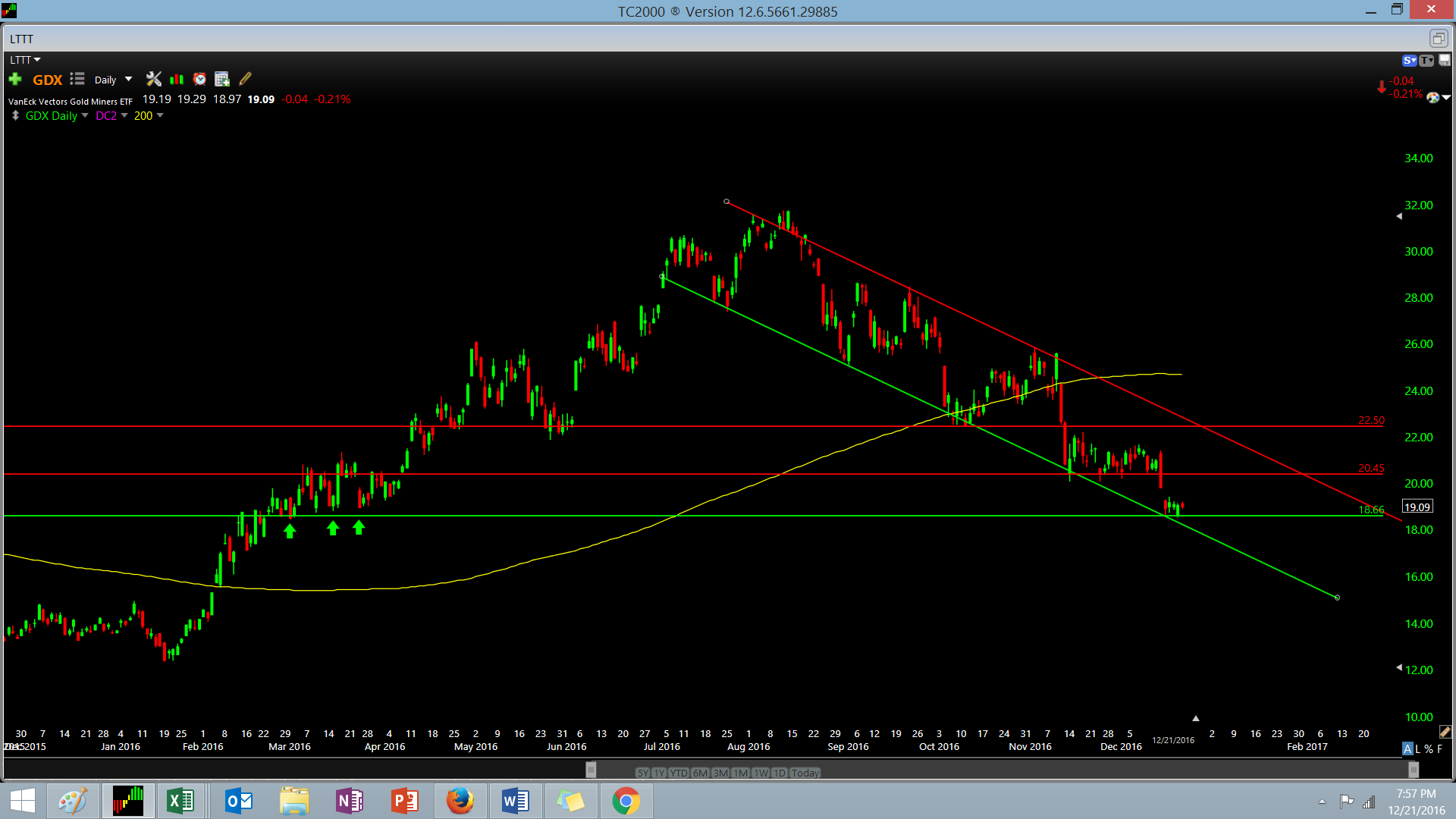Screen dimensions: 1456x819
Task: Expand the arrow beside the color palette
Action: coord(1446,97)
